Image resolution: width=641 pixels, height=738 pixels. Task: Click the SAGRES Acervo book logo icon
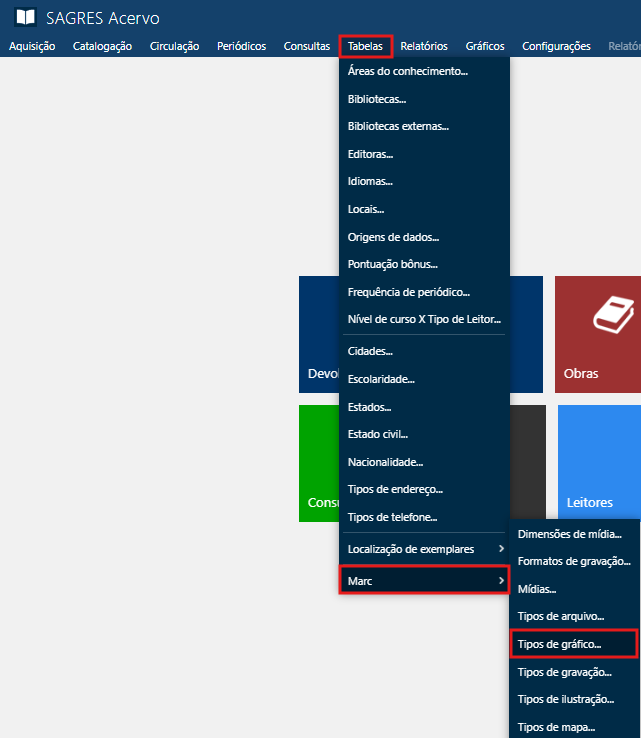pyautogui.click(x=25, y=18)
